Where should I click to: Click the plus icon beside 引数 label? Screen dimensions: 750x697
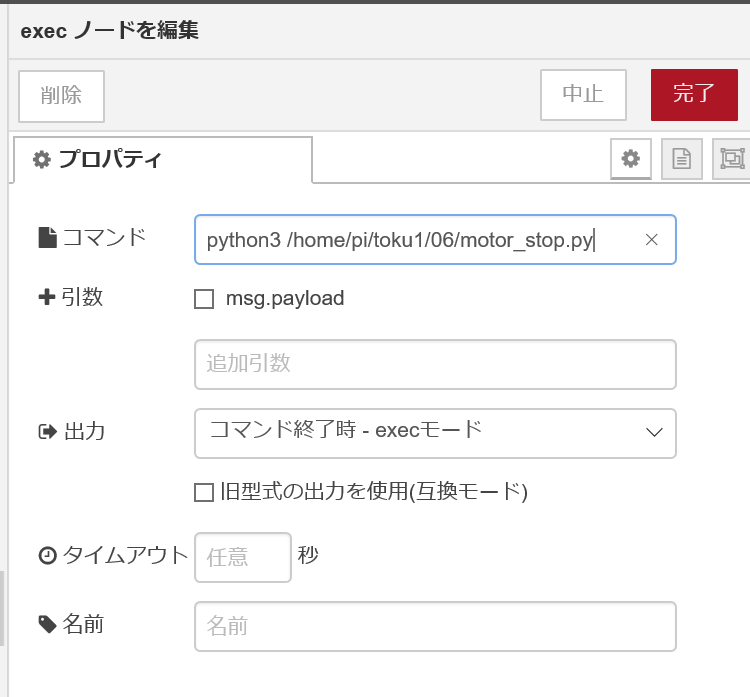pyautogui.click(x=46, y=298)
